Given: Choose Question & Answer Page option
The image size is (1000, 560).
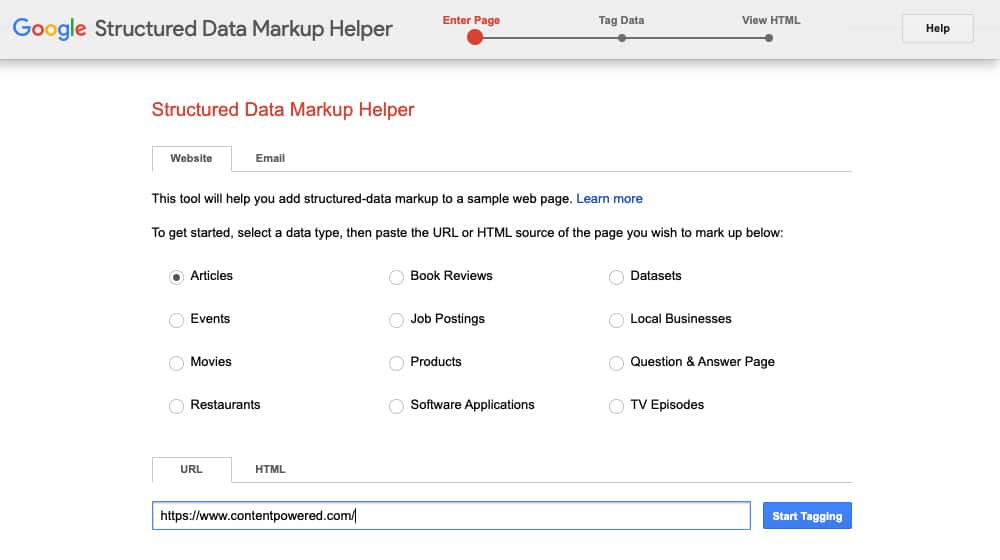Looking at the screenshot, I should [x=616, y=363].
